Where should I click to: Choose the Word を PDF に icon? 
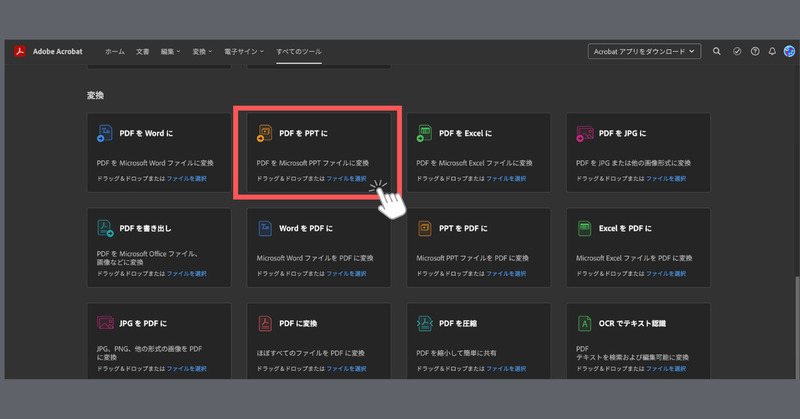265,228
